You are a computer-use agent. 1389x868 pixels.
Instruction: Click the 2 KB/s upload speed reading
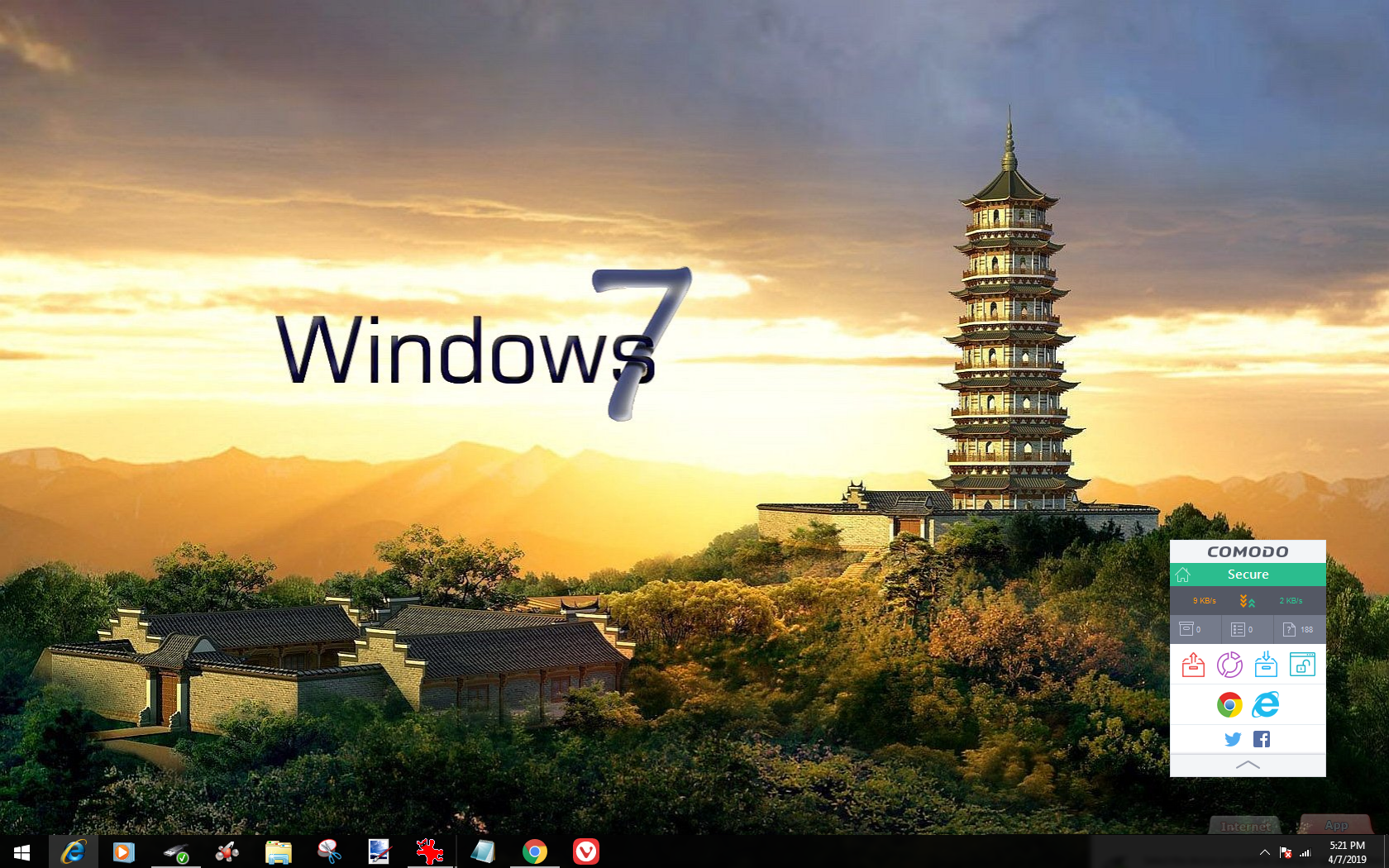1291,601
